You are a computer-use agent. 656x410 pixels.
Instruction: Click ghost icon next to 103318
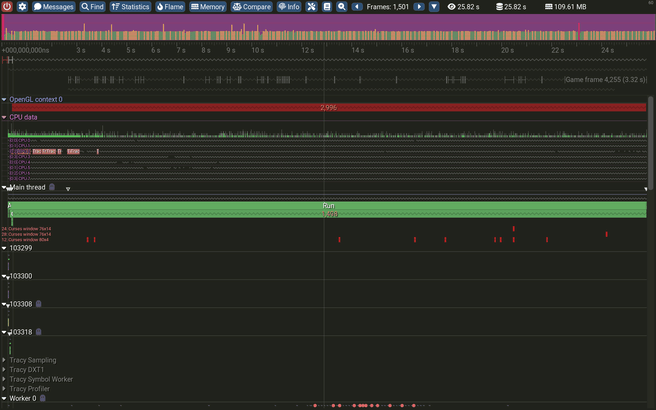coord(38,332)
